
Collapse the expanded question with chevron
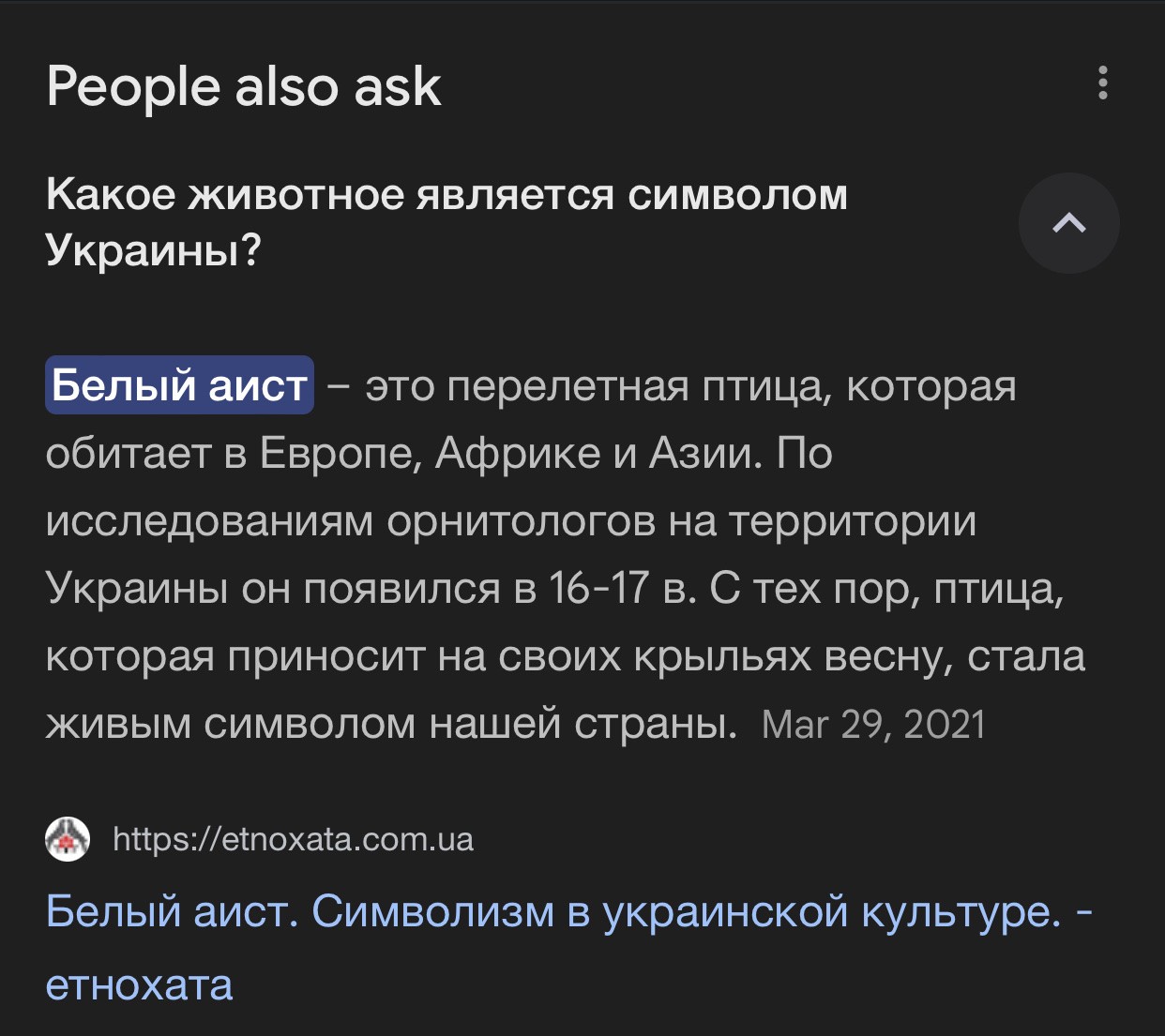1068,223
